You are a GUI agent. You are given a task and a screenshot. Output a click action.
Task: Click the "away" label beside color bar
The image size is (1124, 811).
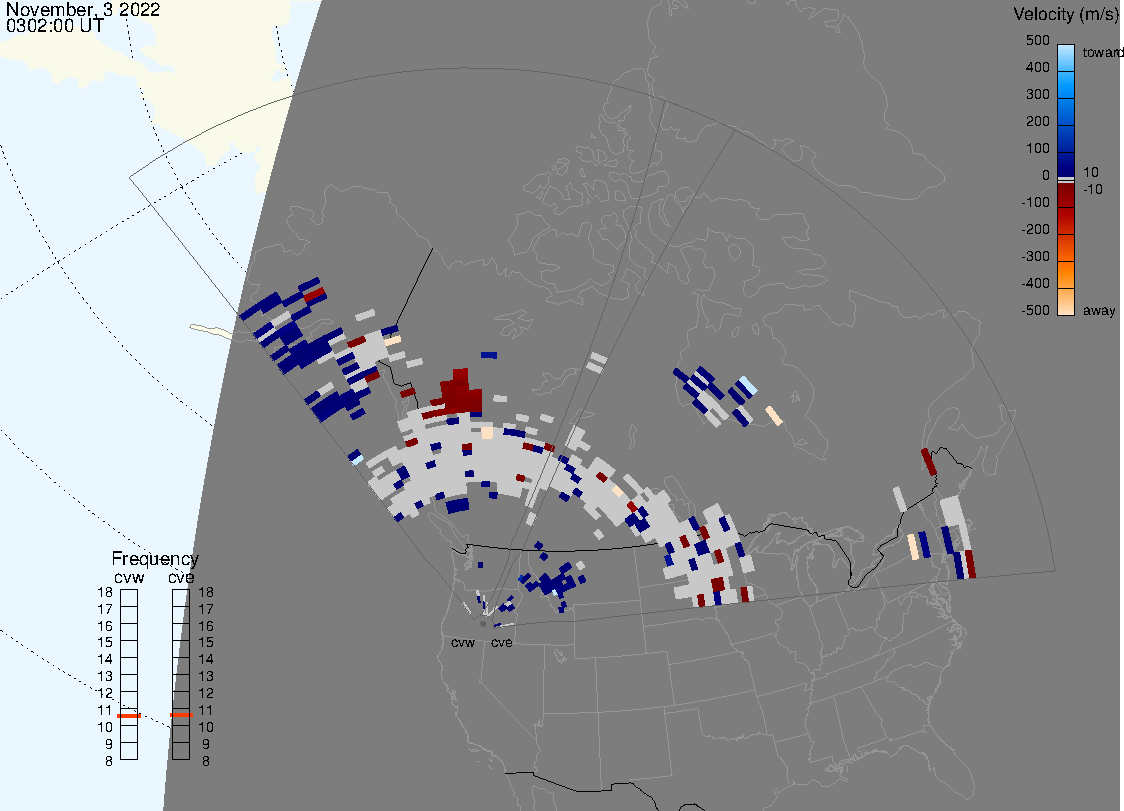(x=1099, y=311)
